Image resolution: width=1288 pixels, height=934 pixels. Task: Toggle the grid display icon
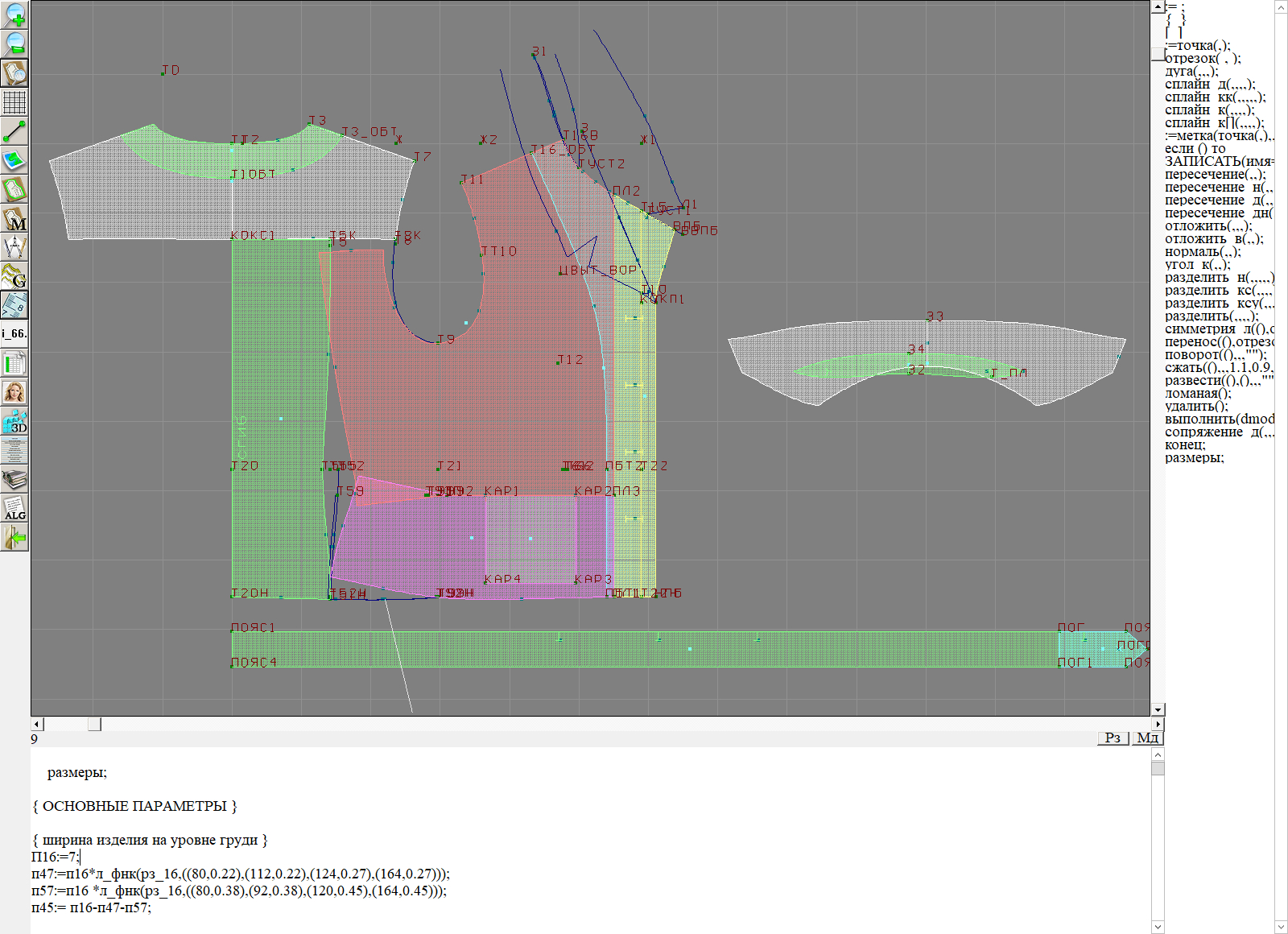coord(14,102)
